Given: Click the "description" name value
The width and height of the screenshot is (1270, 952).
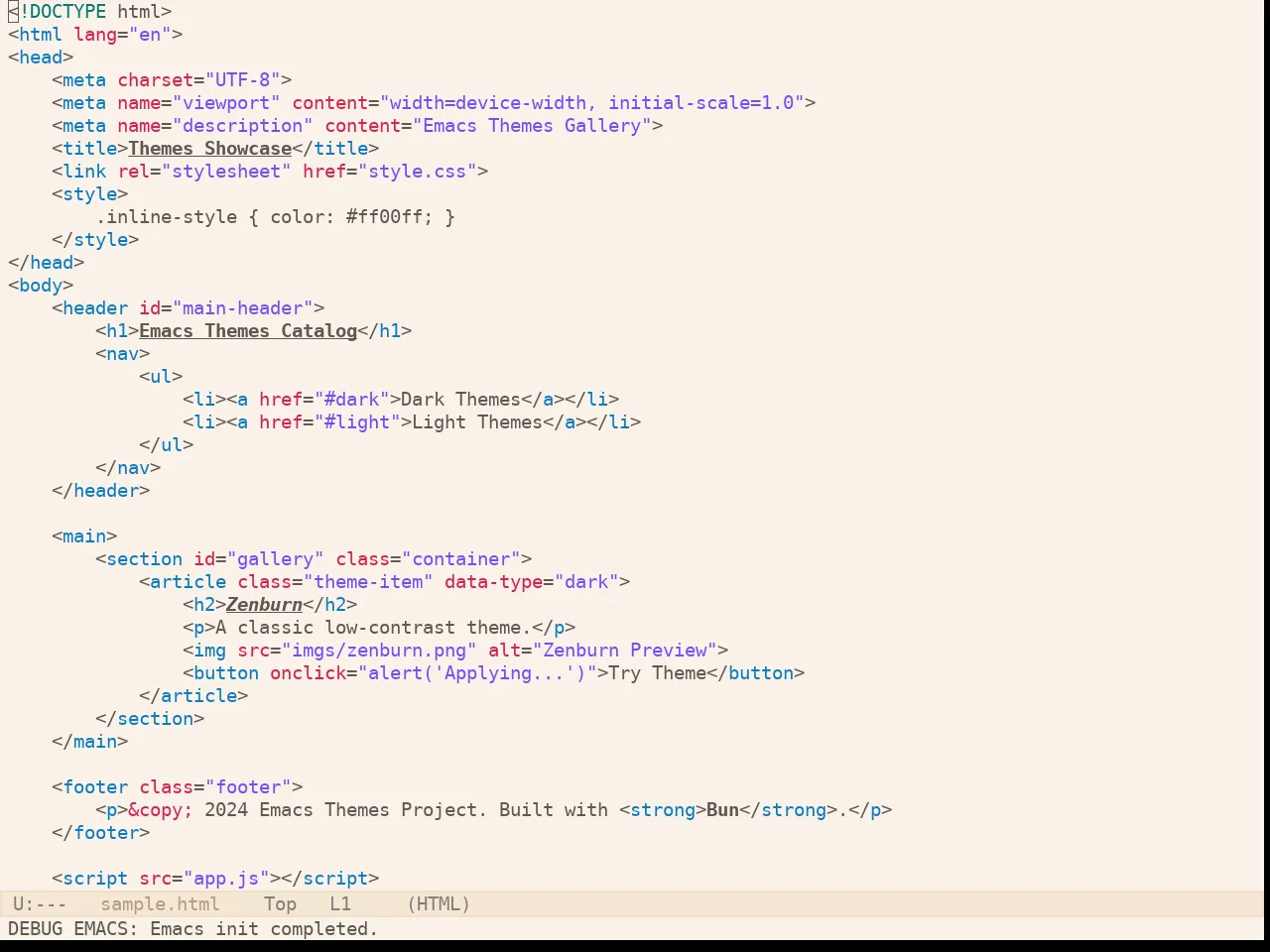Looking at the screenshot, I should 243,126.
